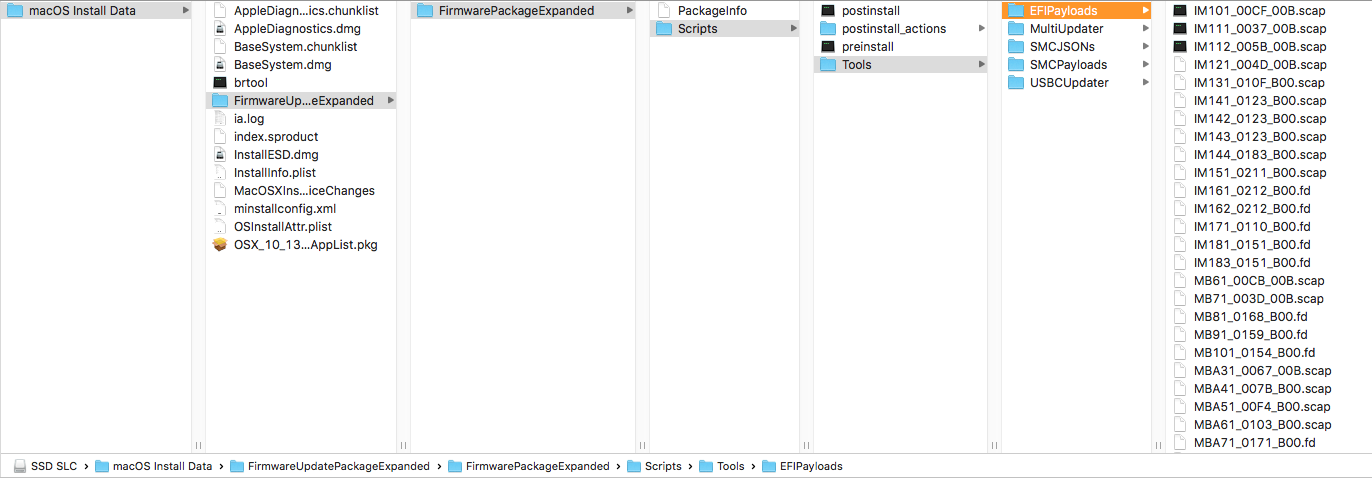Click the minstallconfig.xml file icon
This screenshot has width=1372, height=478.
pos(220,209)
